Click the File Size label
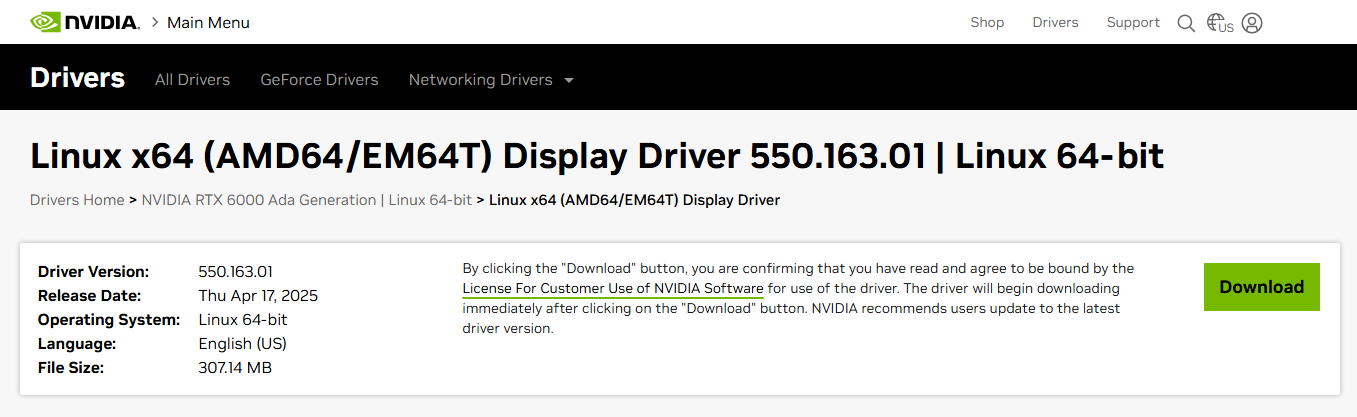The width and height of the screenshot is (1357, 417). [71, 368]
